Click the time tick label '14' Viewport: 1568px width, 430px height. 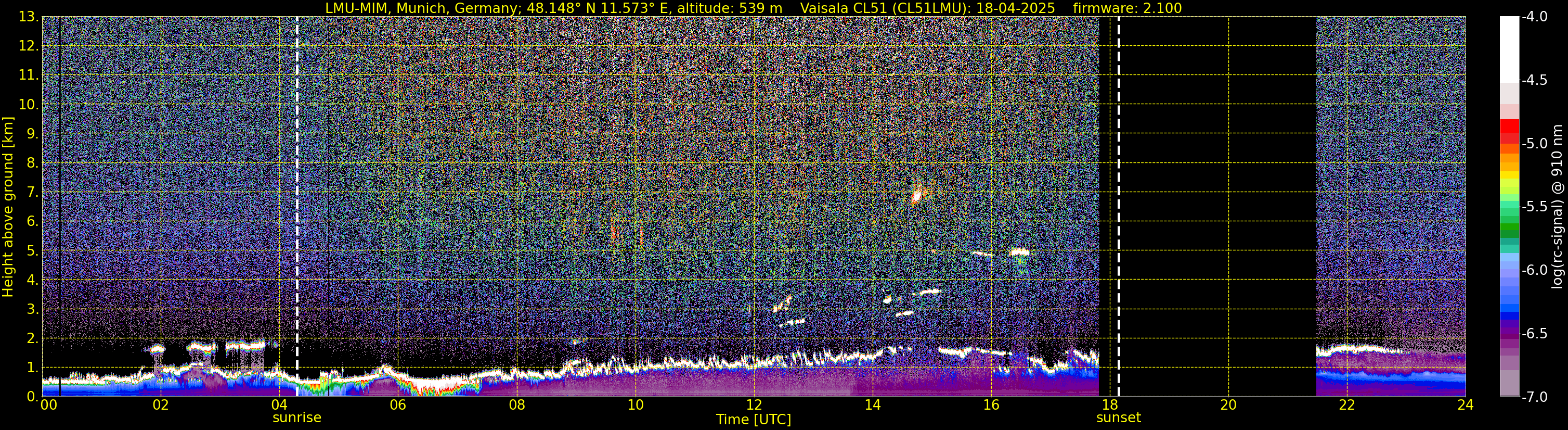(x=873, y=405)
